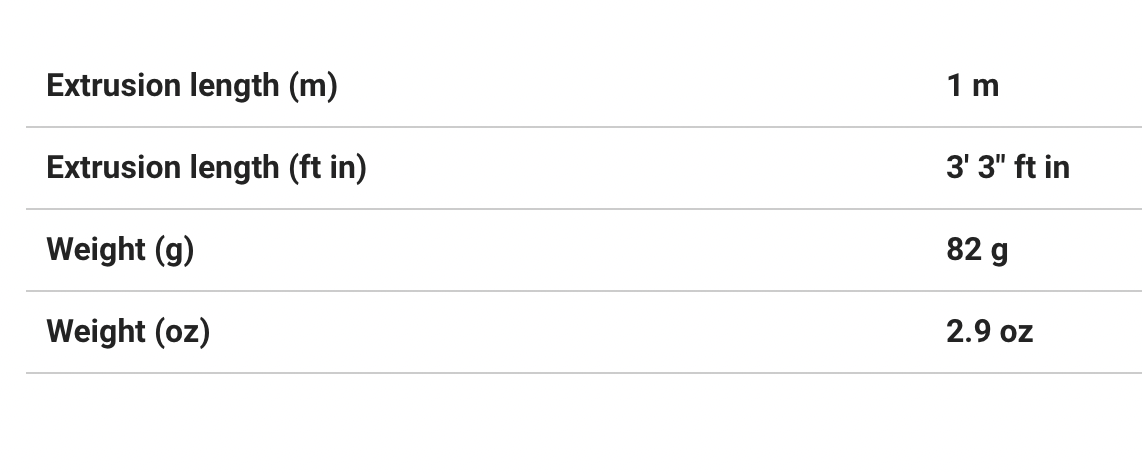Select the "1 m" extrusion length value
The image size is (1142, 474).
pos(972,86)
